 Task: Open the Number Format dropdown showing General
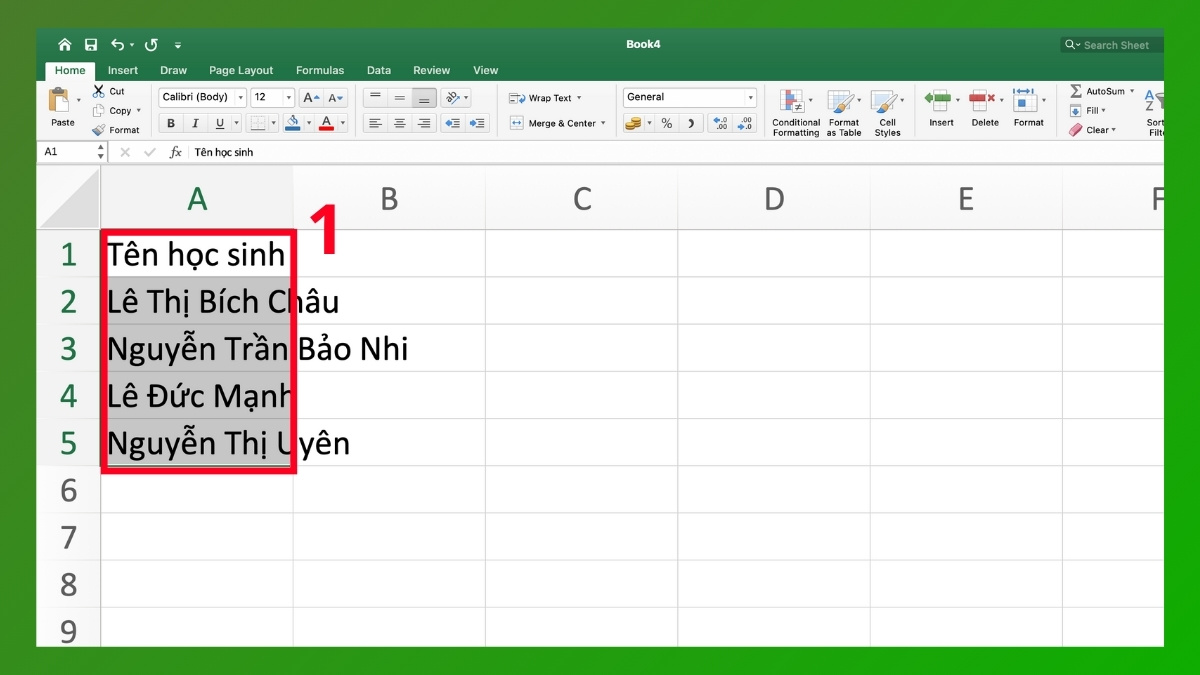689,97
